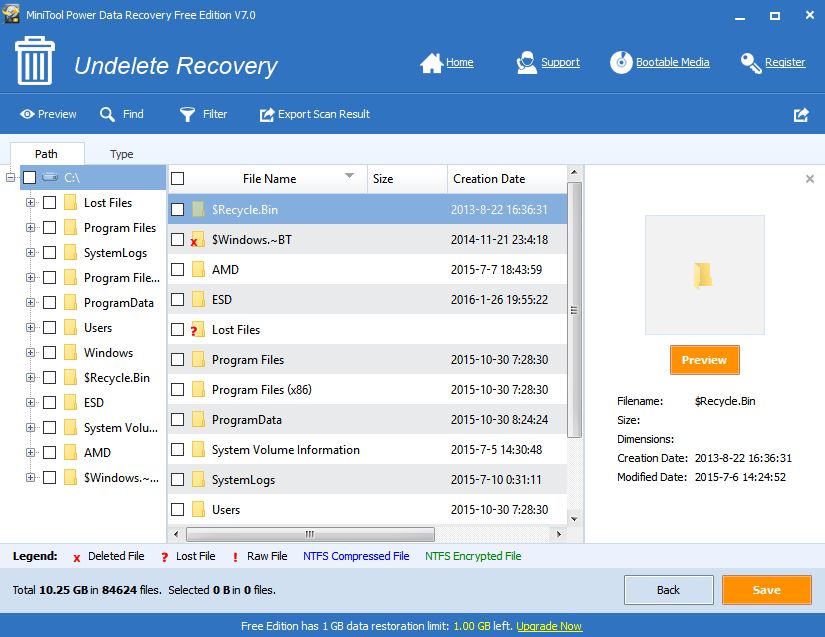Image resolution: width=825 pixels, height=637 pixels.
Task: Click the $Recycle.Bin folder icon in file list
Action: 198,209
